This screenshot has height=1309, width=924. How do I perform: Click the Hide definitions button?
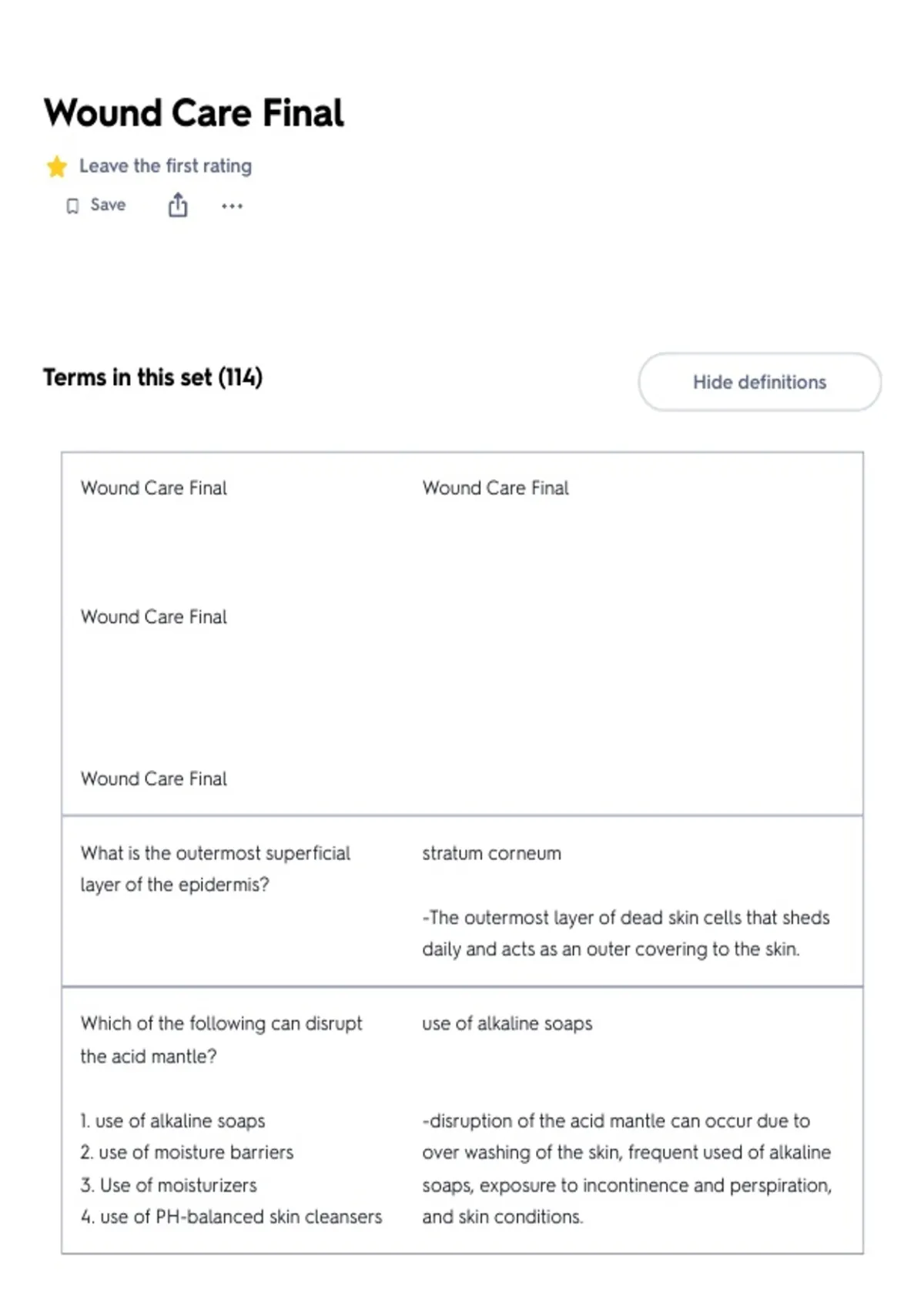coord(759,382)
